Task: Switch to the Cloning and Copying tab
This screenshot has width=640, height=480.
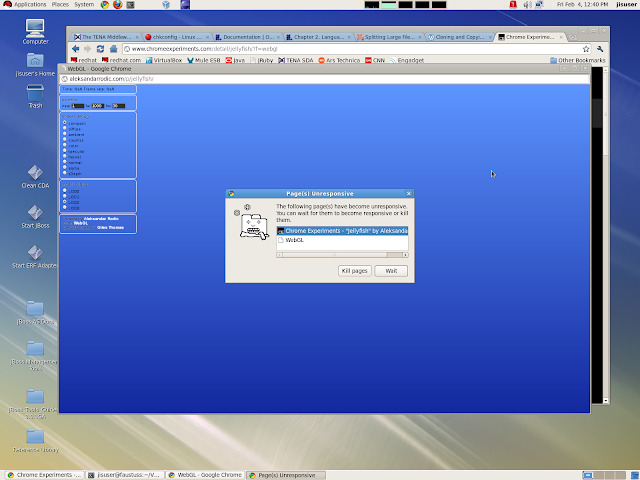Action: pos(460,37)
